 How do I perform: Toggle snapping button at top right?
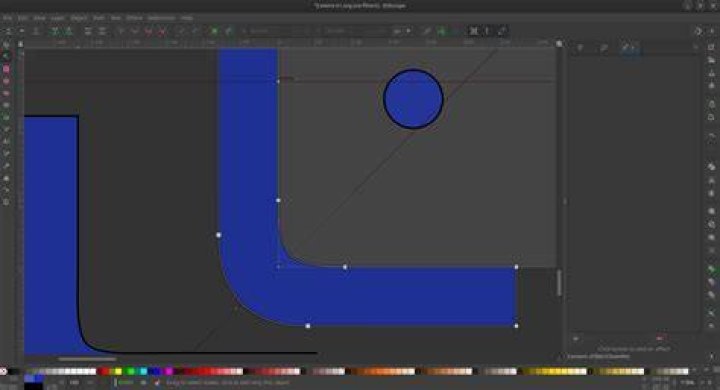698,31
